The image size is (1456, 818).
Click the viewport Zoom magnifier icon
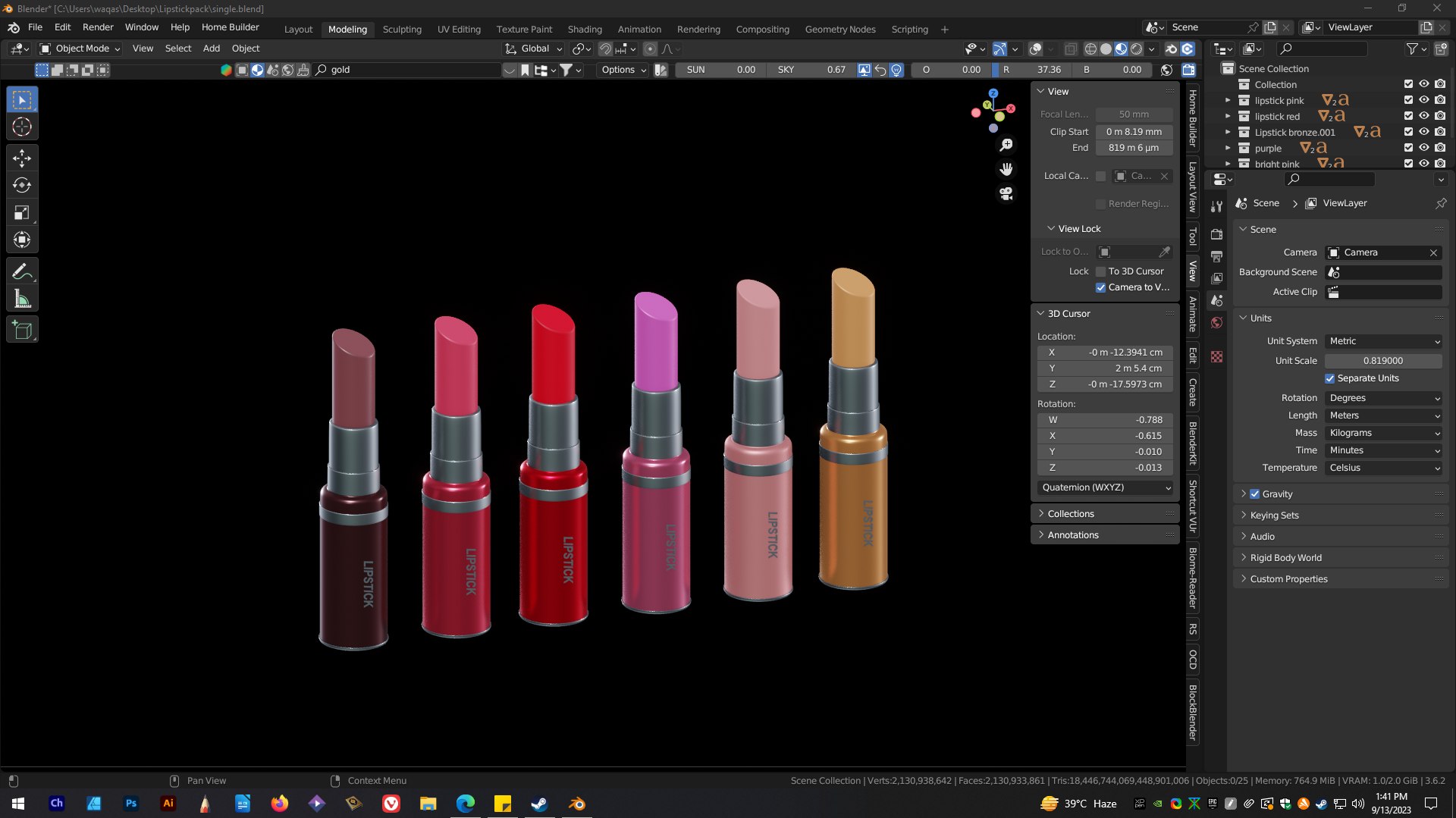[1006, 145]
